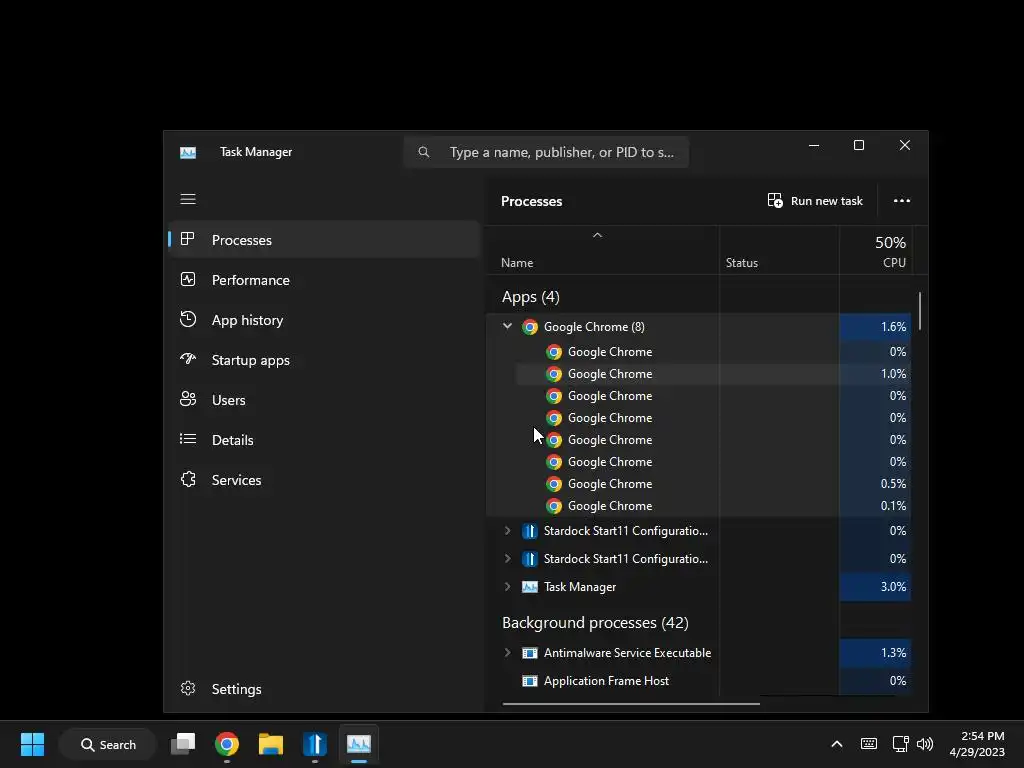Viewport: 1024px width, 768px height.
Task: Click the vertical scrollbar thumb of process list
Action: 920,311
